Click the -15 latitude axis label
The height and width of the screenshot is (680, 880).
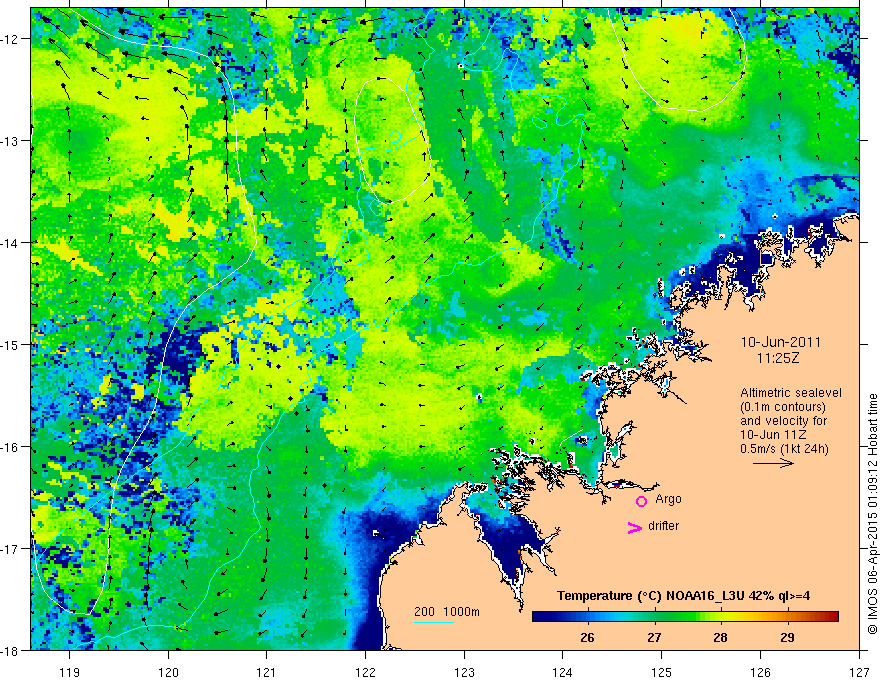point(10,344)
